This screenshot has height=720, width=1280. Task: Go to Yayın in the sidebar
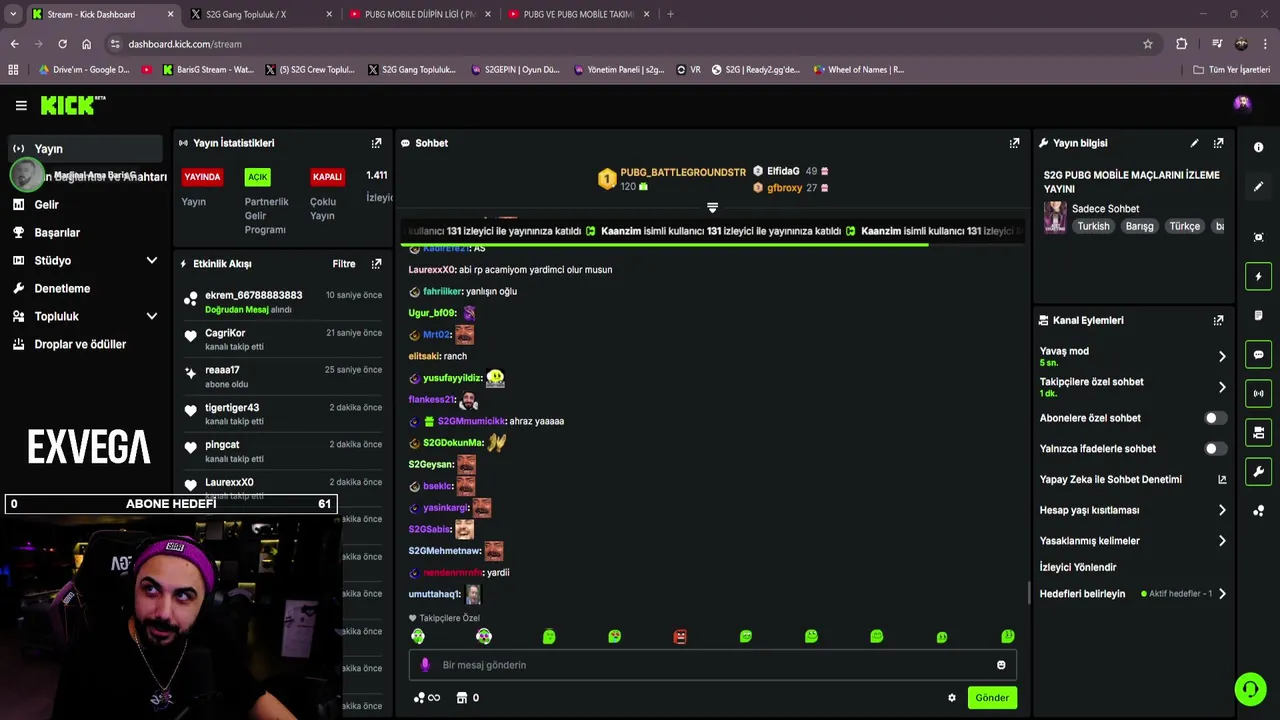click(84, 149)
